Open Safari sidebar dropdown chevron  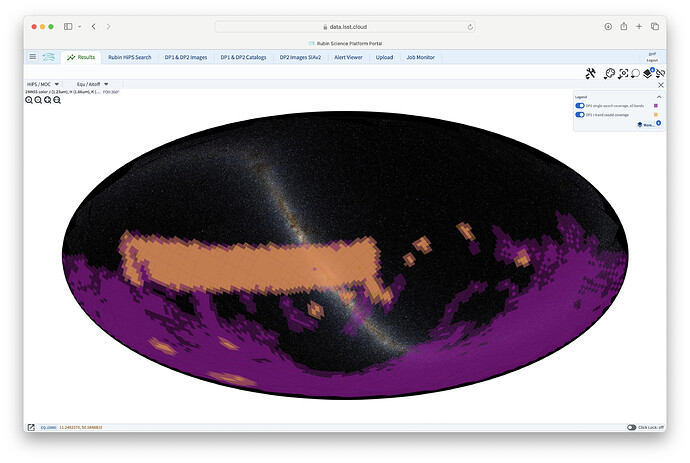80,26
